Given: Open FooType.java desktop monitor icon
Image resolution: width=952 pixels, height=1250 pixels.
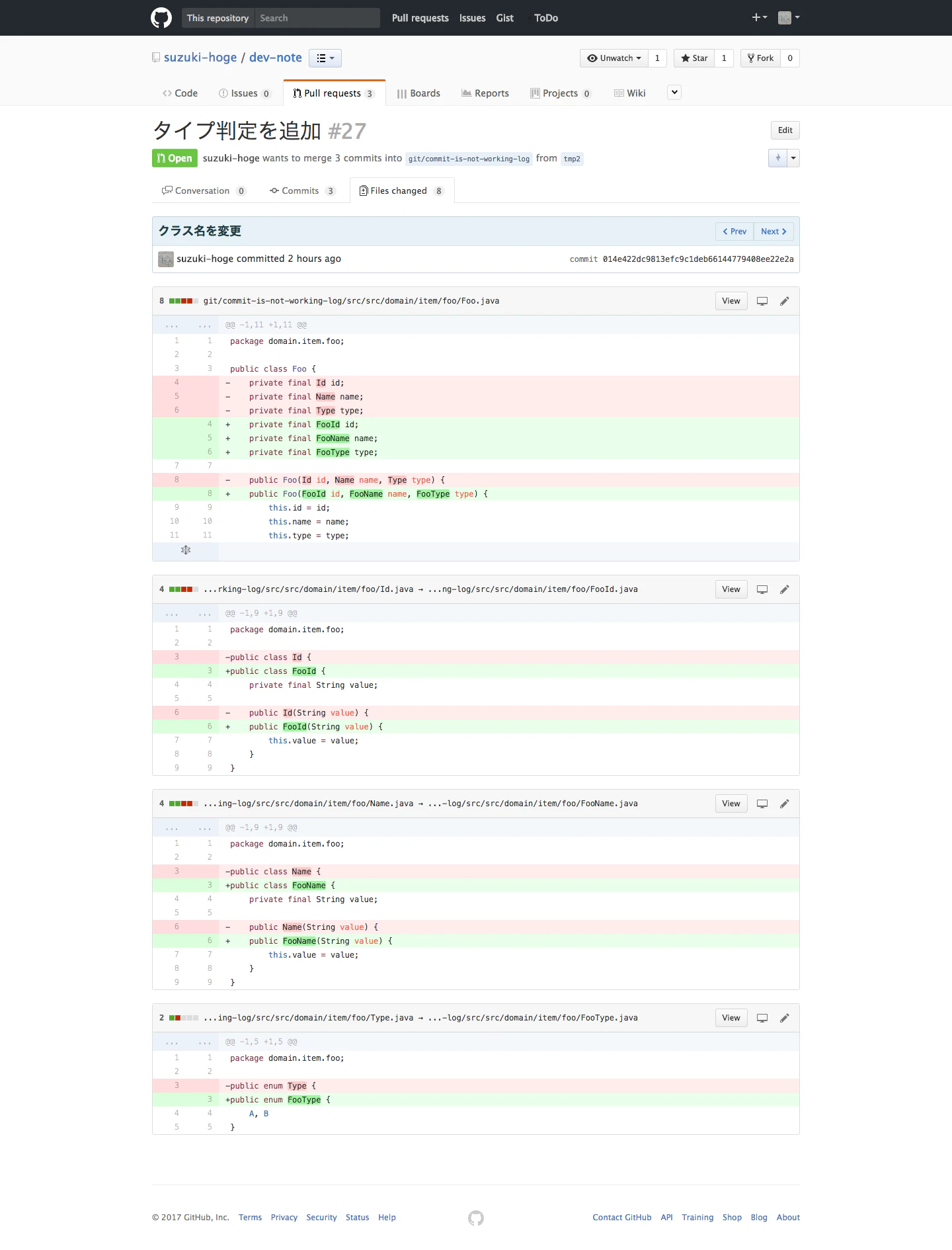Looking at the screenshot, I should [x=762, y=1018].
